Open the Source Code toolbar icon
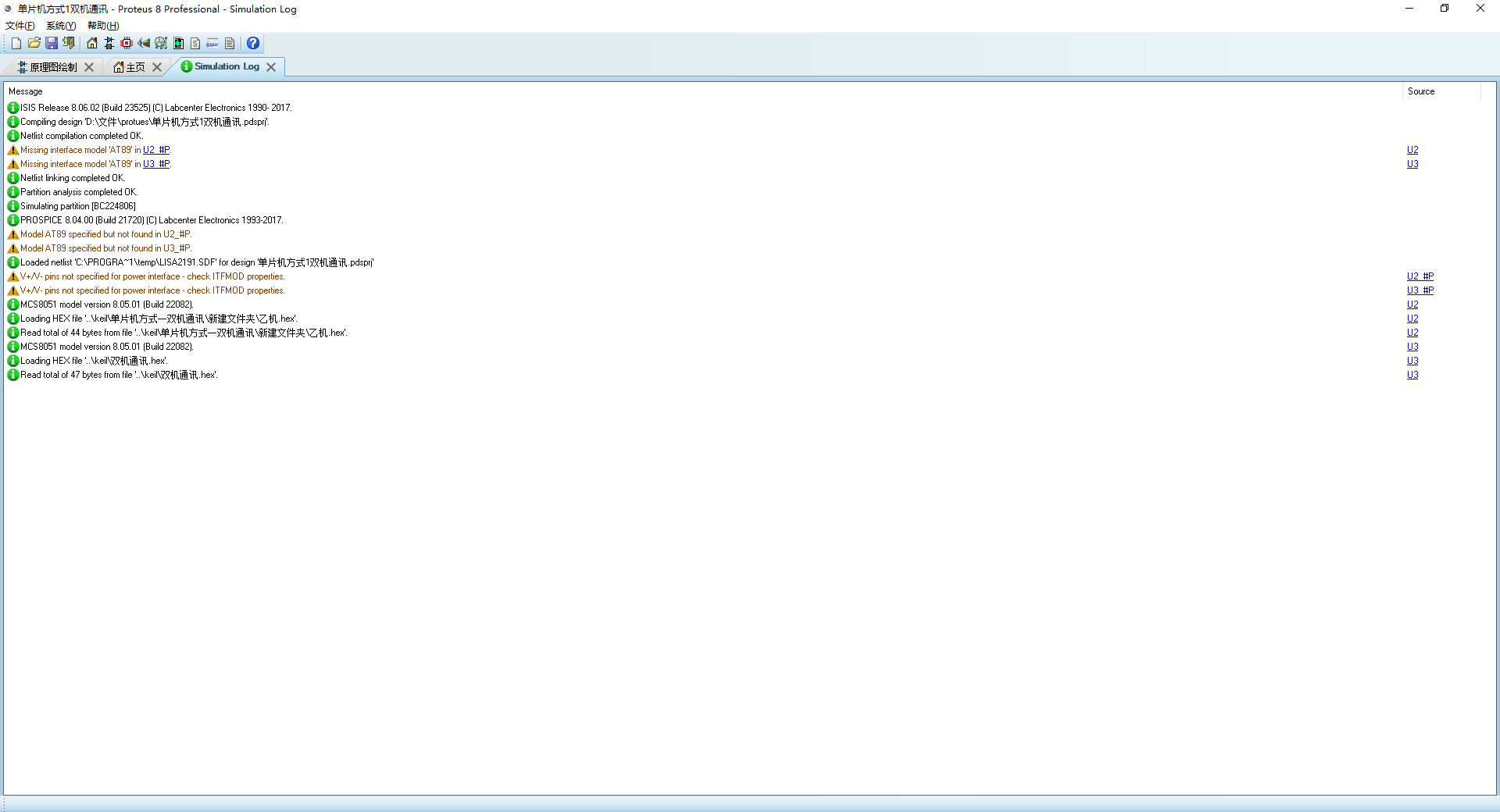Image resolution: width=1500 pixels, height=812 pixels. [x=212, y=44]
